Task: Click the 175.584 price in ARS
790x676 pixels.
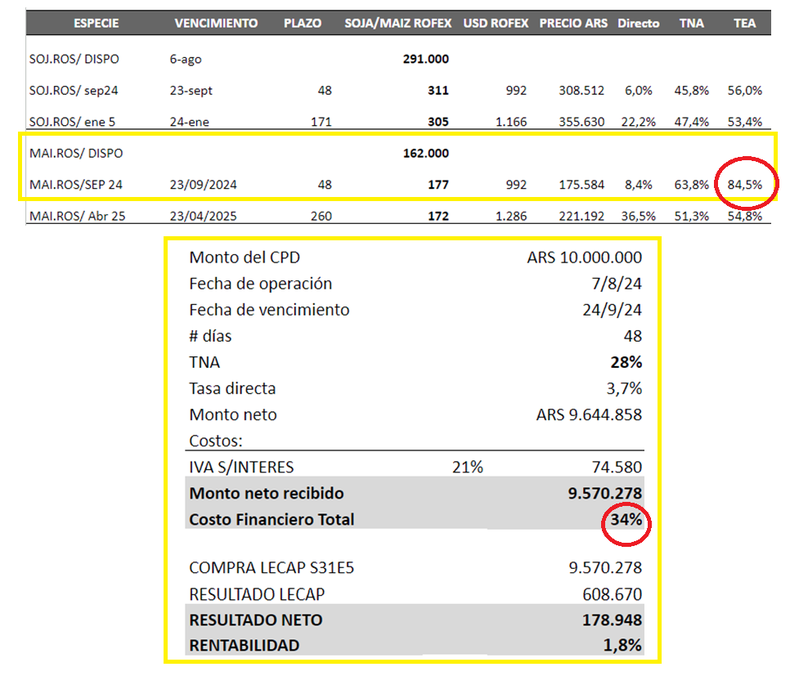Action: tap(581, 185)
